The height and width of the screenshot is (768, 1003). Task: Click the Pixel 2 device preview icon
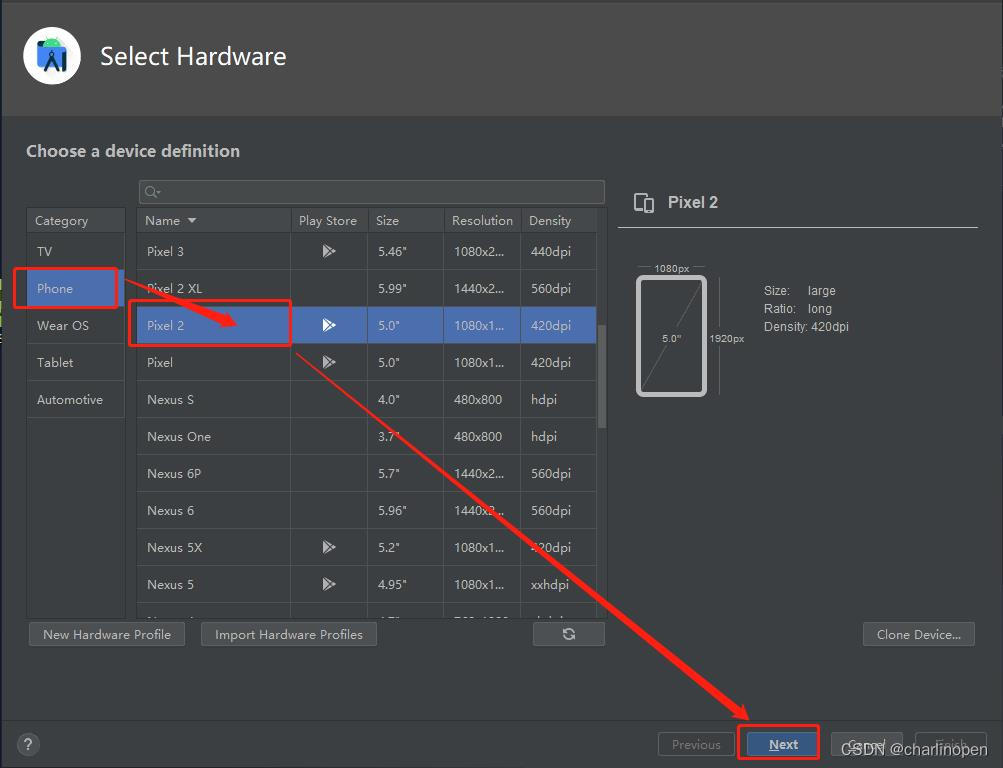pos(644,203)
